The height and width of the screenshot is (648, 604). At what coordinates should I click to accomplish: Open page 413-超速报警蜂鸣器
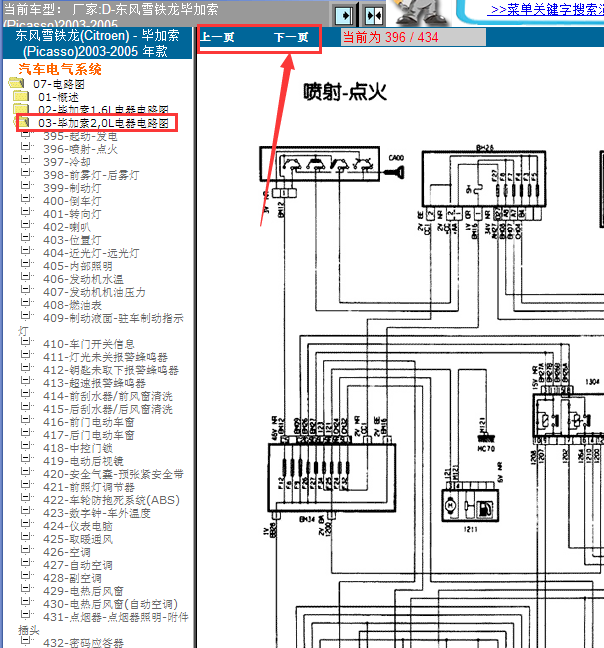pos(94,383)
